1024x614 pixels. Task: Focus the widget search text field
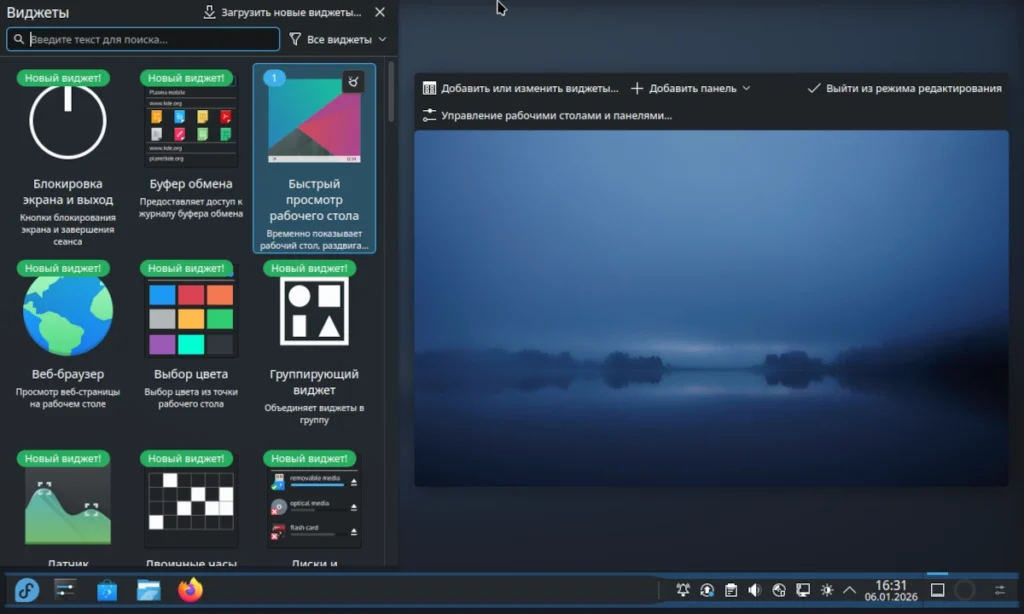point(143,39)
